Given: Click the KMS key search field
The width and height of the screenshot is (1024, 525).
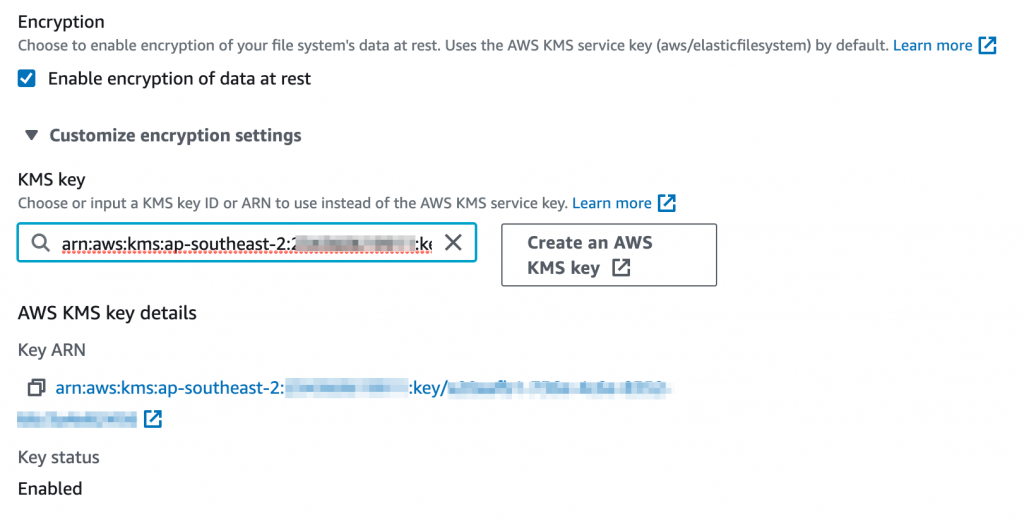Looking at the screenshot, I should tap(246, 243).
